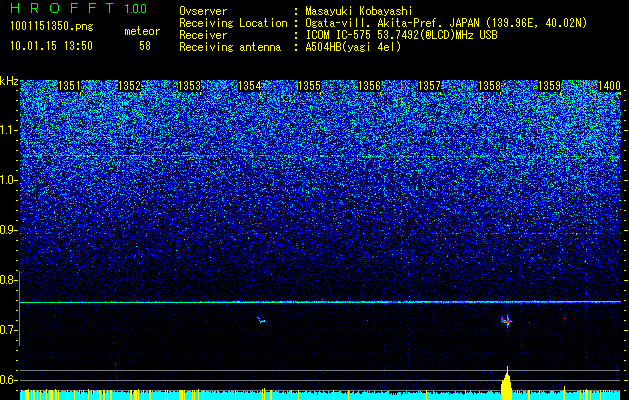The width and height of the screenshot is (629, 400).
Task: Click the date stamp 10.01.15 13:50
Action: [x=51, y=46]
